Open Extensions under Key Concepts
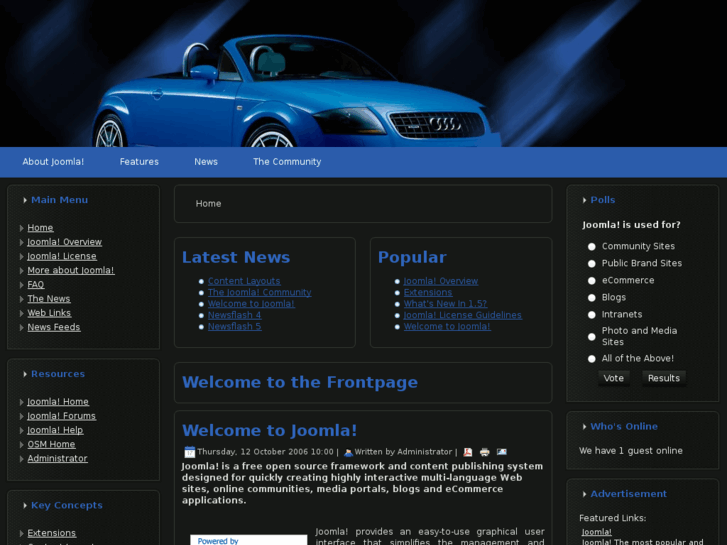The width and height of the screenshot is (727, 545). click(51, 533)
